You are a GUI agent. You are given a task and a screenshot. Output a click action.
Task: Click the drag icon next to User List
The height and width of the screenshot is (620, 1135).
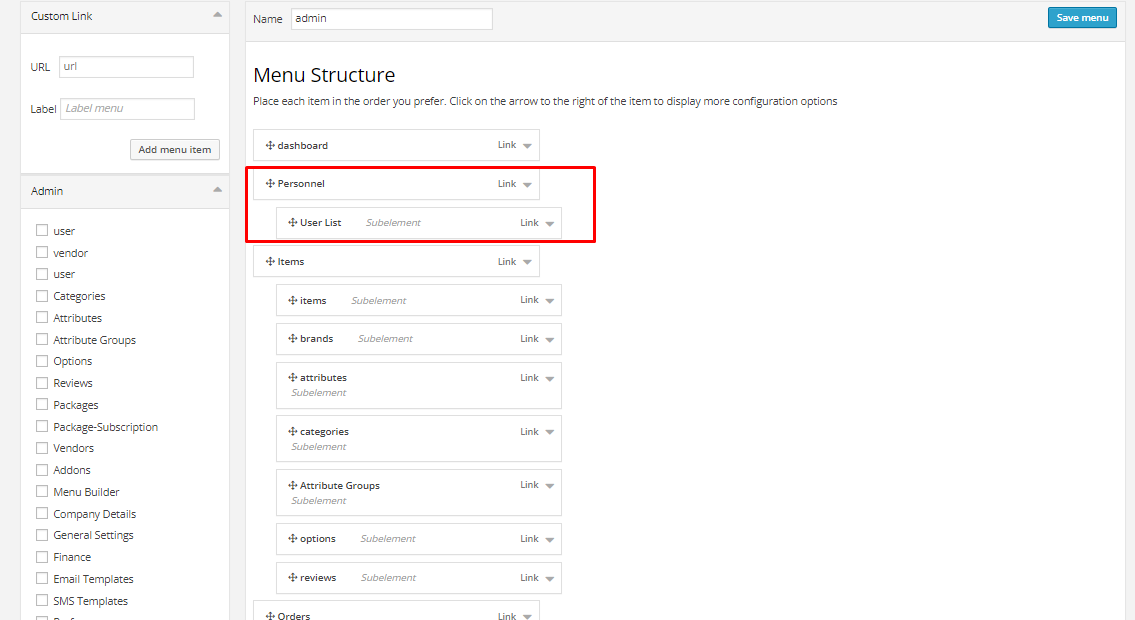click(x=292, y=223)
